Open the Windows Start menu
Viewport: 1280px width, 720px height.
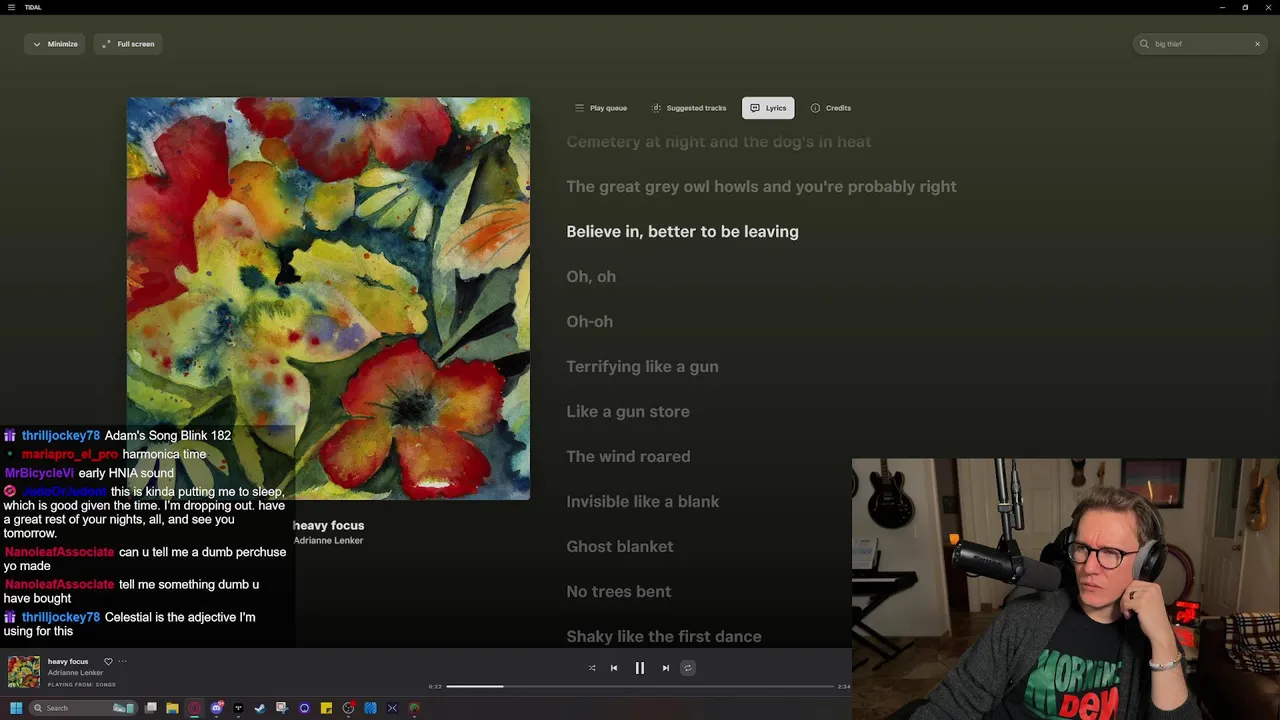(x=16, y=708)
